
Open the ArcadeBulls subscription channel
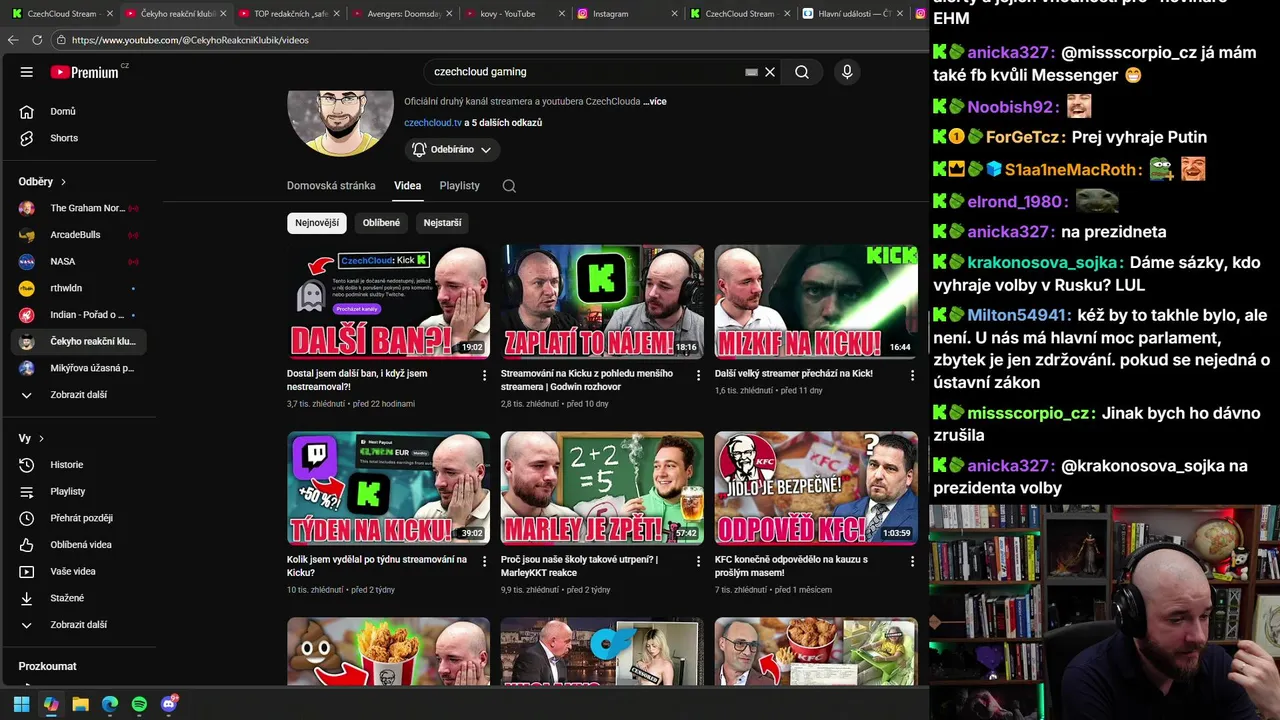coord(78,235)
